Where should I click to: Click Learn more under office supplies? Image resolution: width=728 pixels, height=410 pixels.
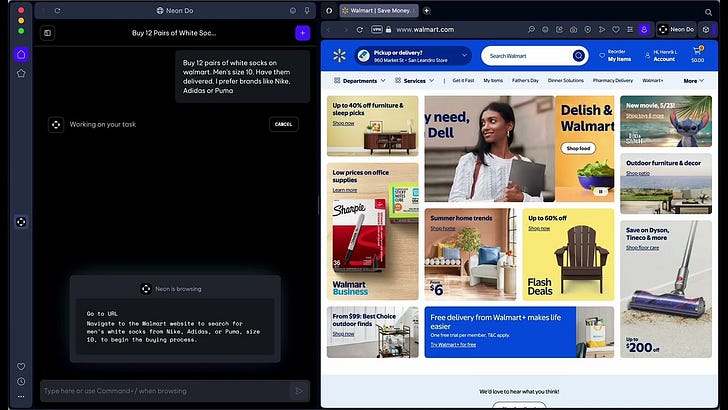click(344, 190)
